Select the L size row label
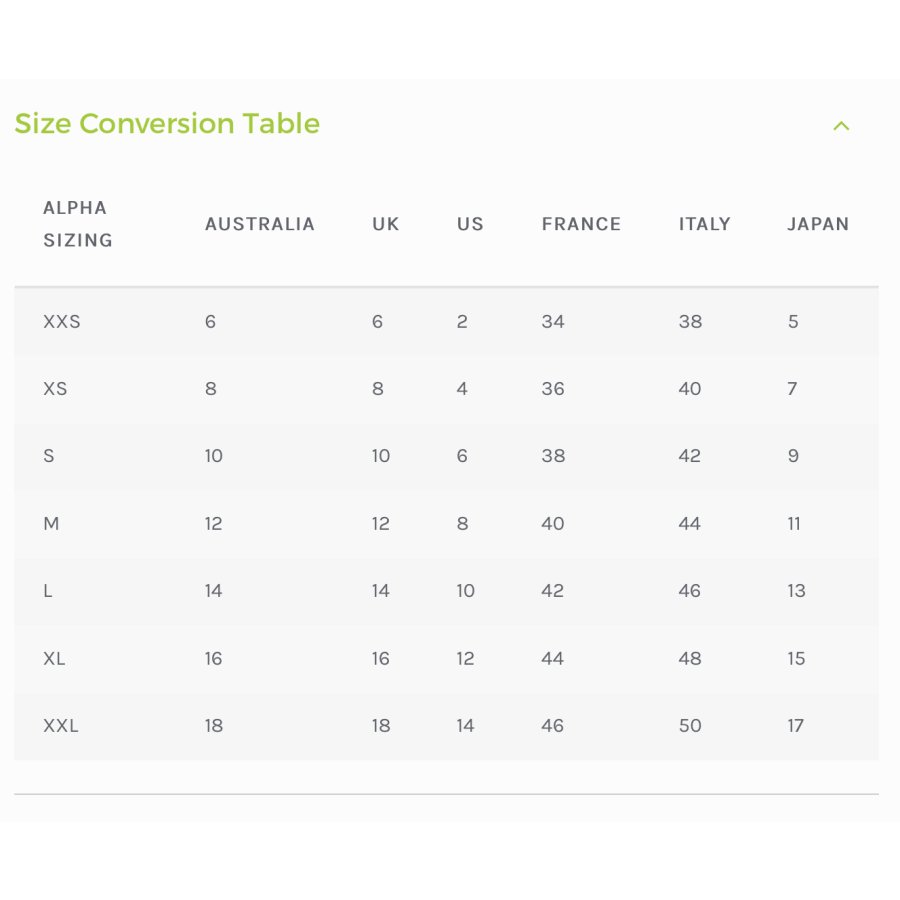 [48, 591]
